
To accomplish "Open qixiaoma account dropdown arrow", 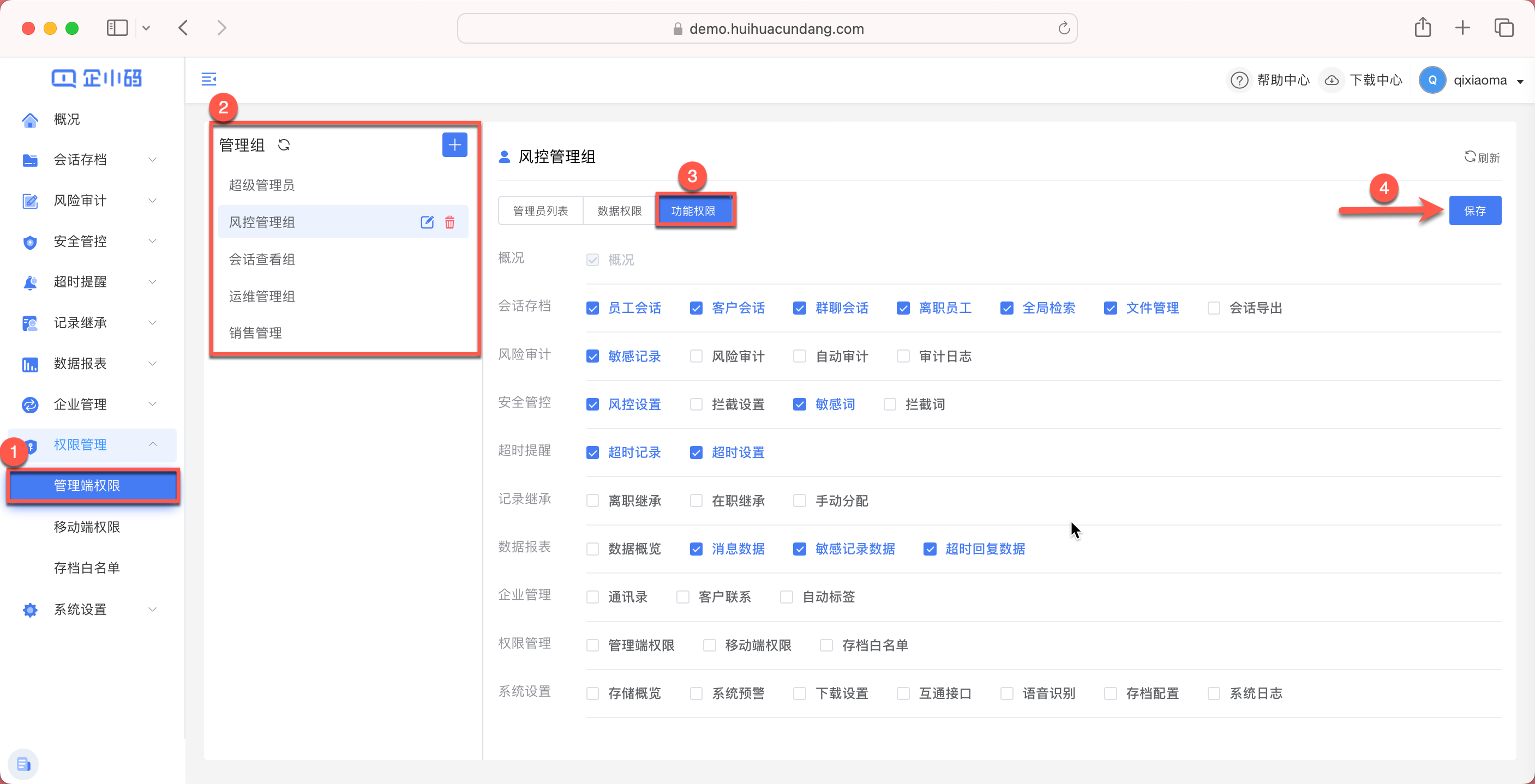I will tap(1520, 81).
